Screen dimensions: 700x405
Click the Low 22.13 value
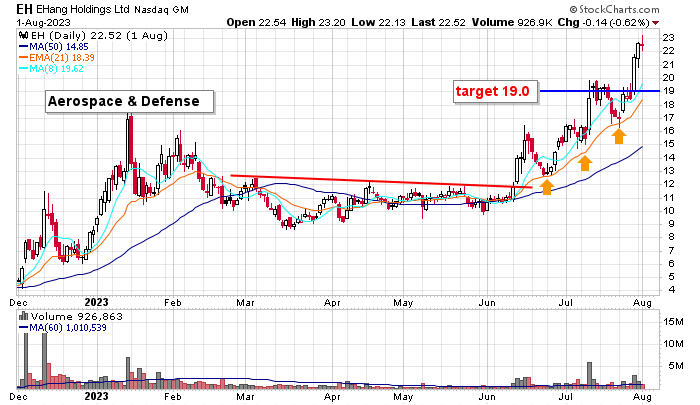tap(378, 22)
